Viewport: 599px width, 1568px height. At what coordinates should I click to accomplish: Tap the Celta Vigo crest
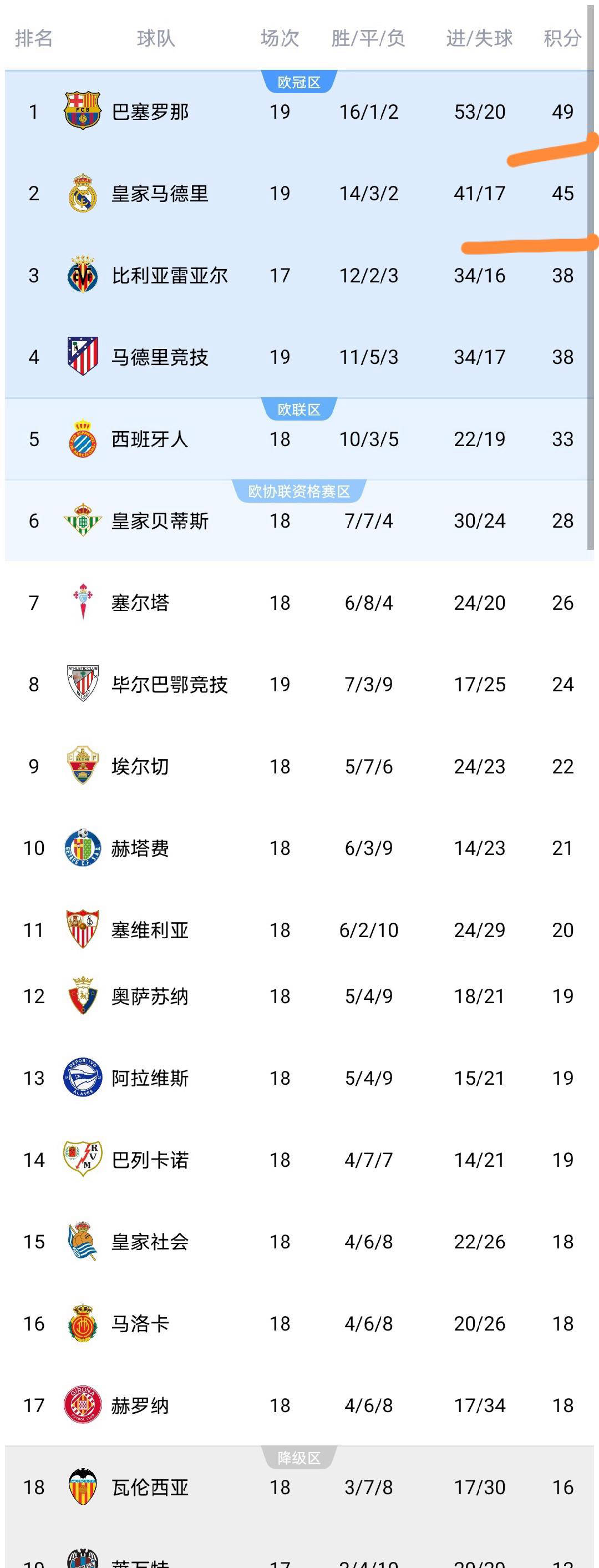82,601
